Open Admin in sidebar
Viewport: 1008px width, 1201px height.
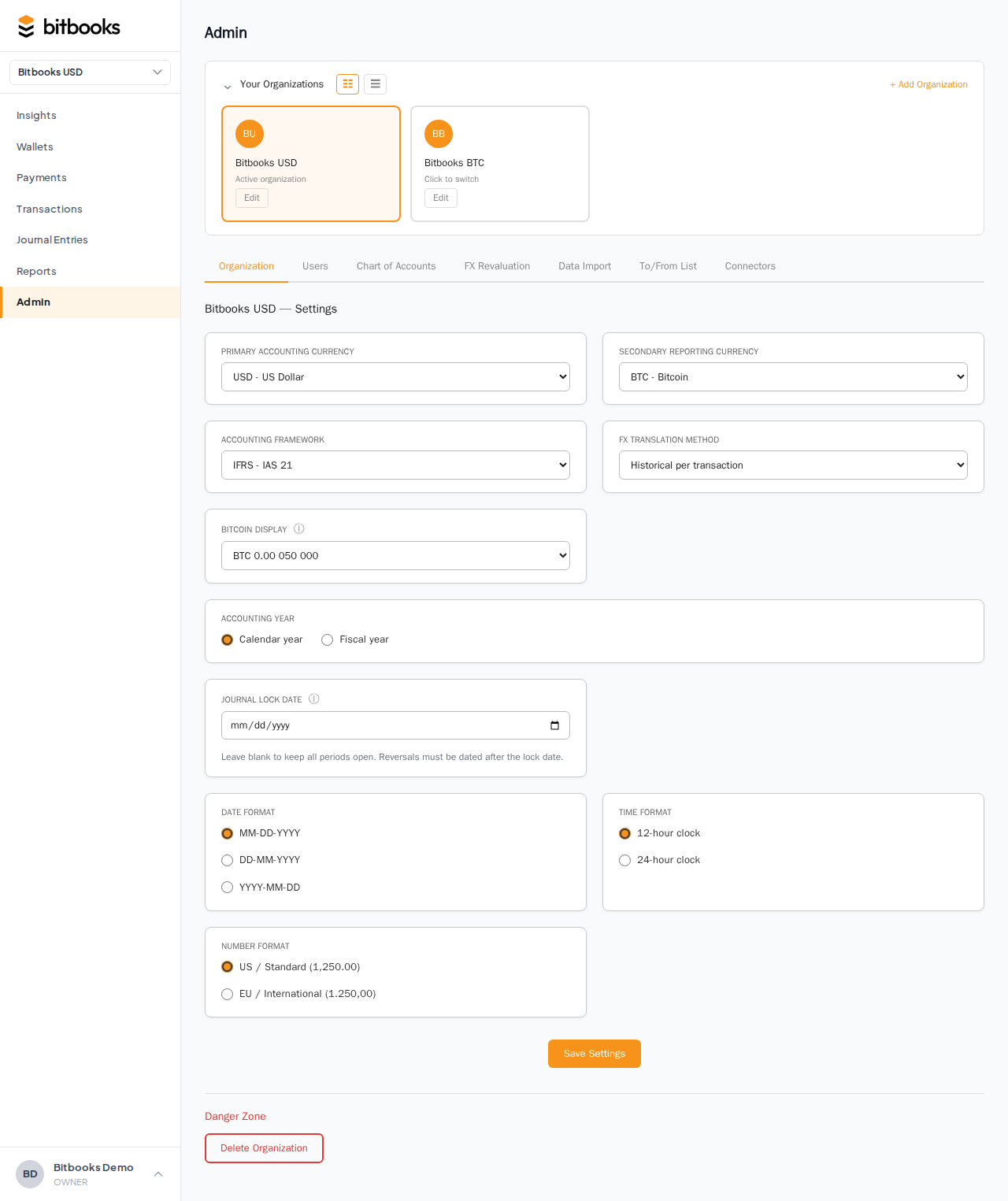91,302
